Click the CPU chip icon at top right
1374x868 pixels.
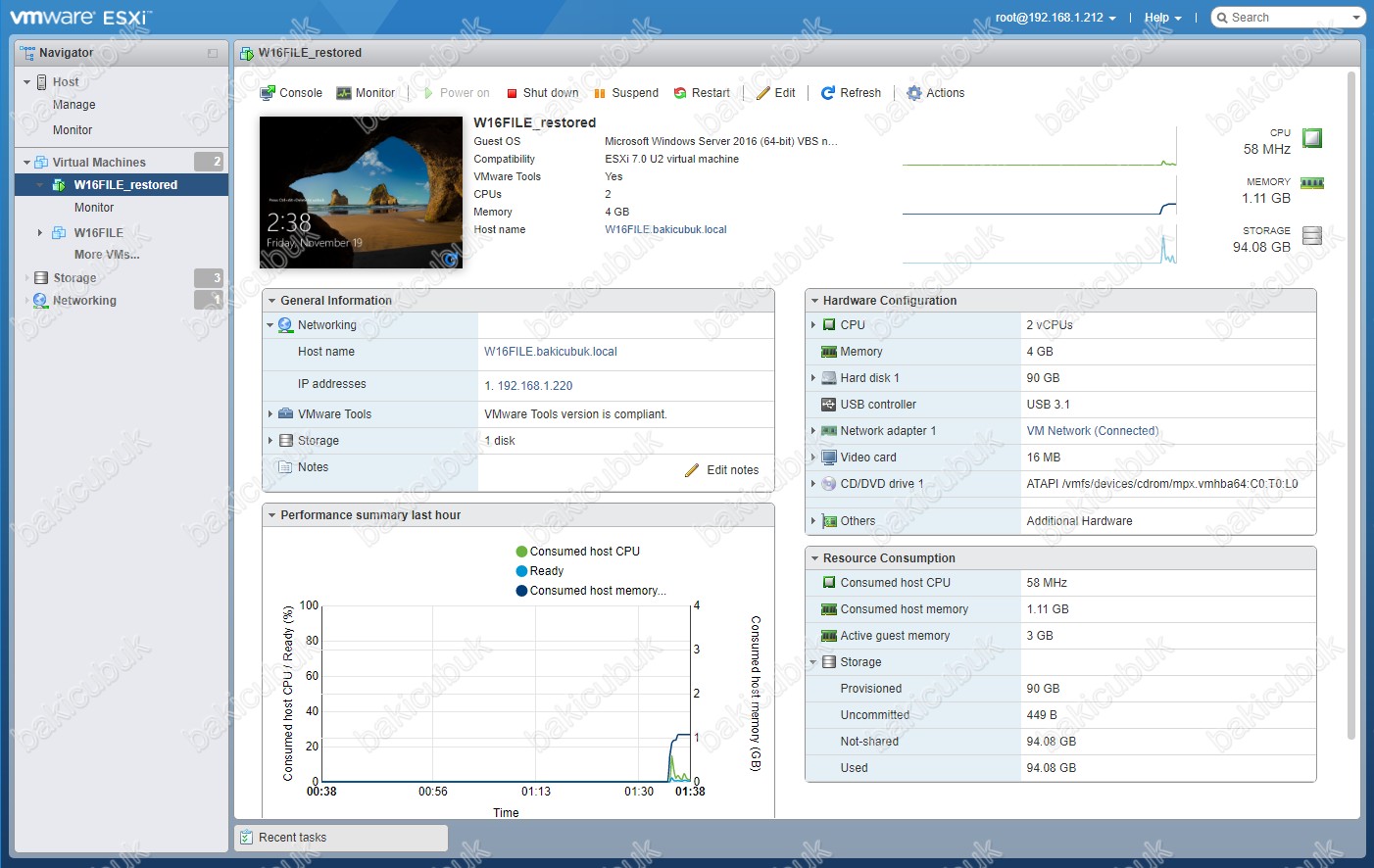coord(1312,138)
